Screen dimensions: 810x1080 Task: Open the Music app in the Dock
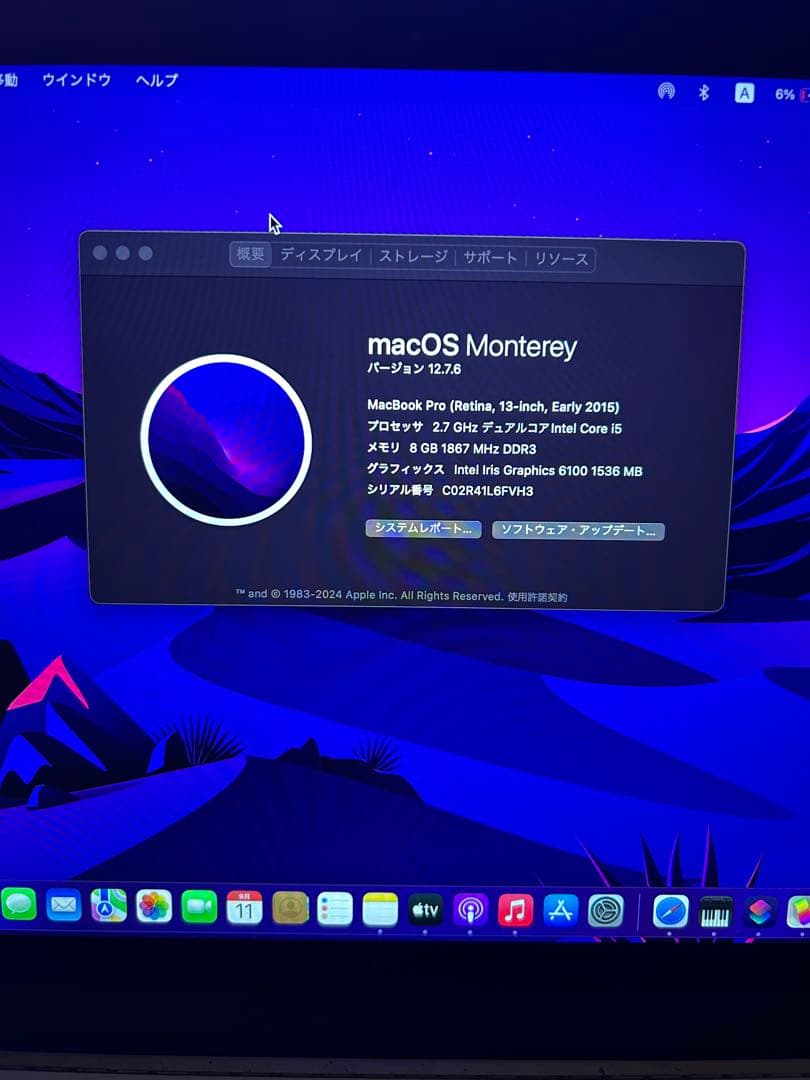pyautogui.click(x=515, y=911)
